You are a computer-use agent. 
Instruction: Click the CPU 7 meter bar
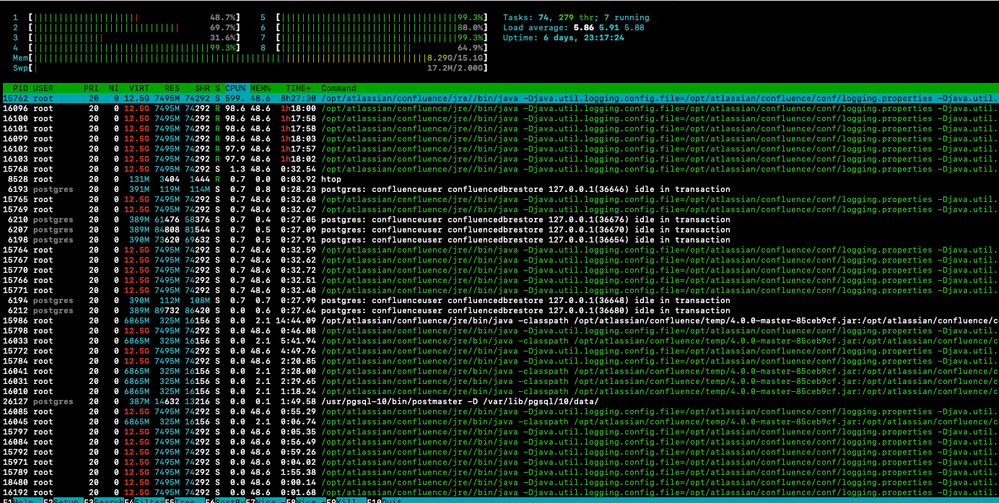point(373,38)
